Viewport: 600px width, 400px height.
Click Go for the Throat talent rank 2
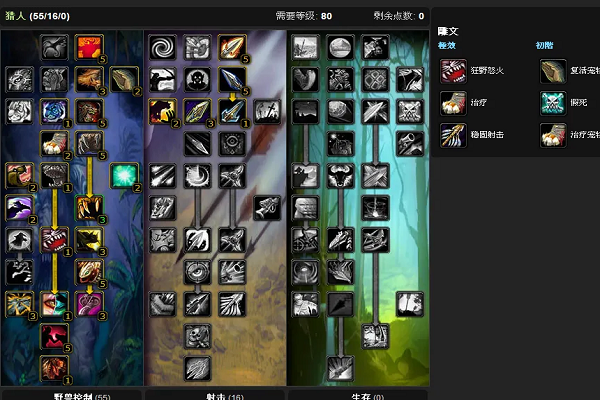point(163,111)
